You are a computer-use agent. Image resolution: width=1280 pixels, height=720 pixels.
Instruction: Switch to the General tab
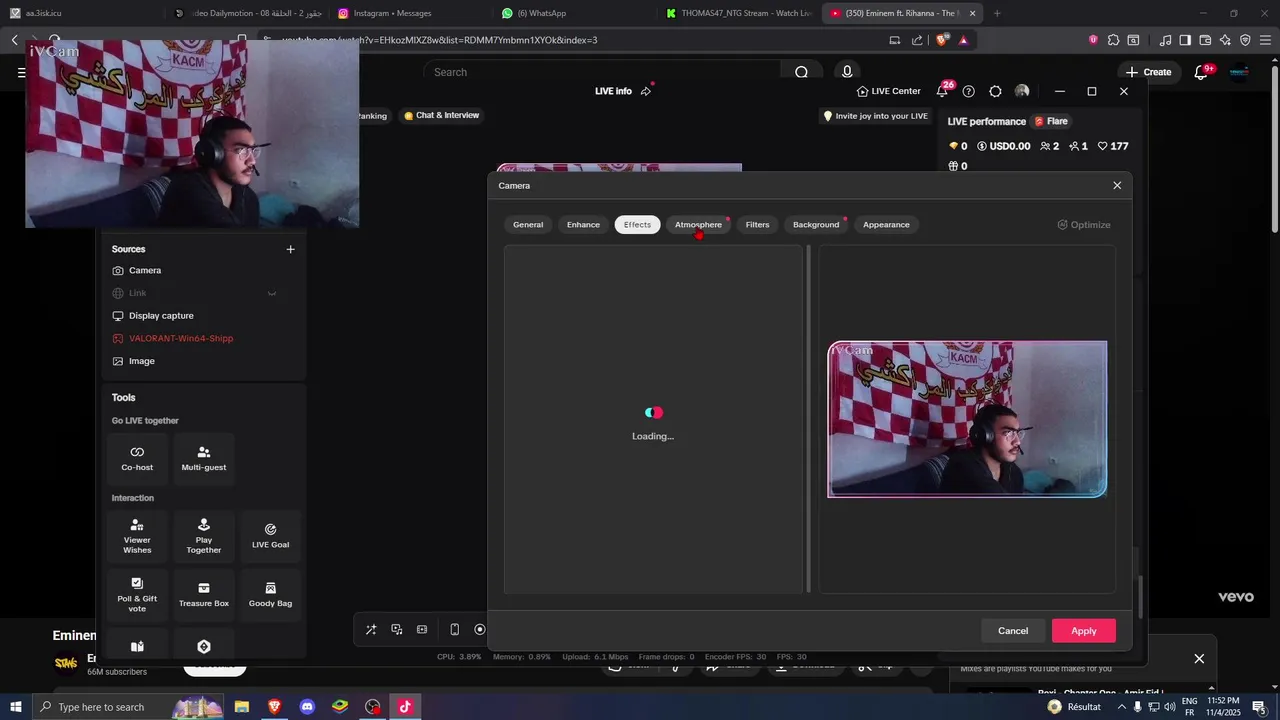point(528,225)
